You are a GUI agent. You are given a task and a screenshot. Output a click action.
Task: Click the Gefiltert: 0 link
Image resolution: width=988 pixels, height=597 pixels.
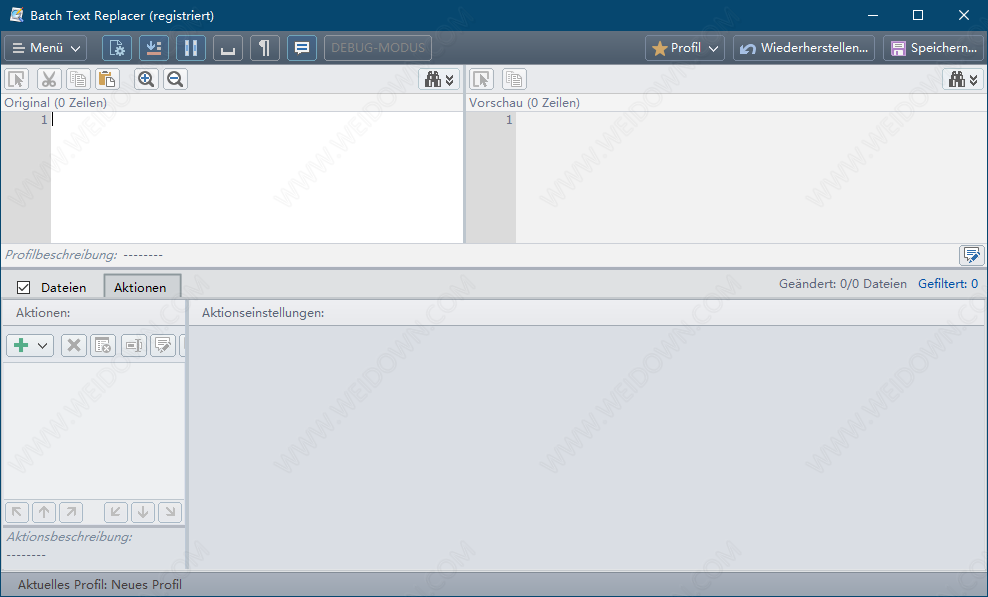tap(948, 284)
